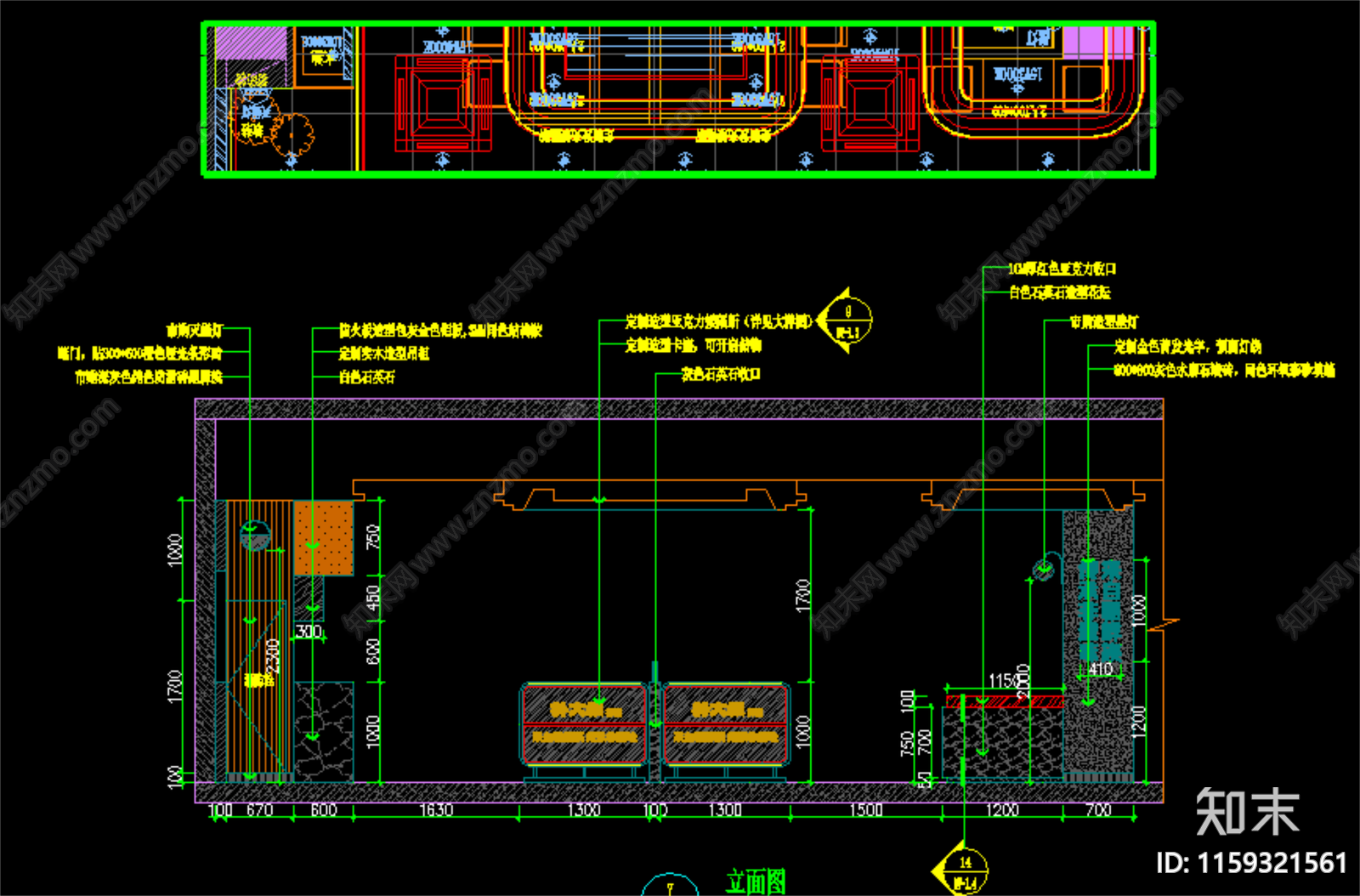Select the 白色石英石 material note
1360x896 pixels.
pyautogui.click(x=367, y=377)
